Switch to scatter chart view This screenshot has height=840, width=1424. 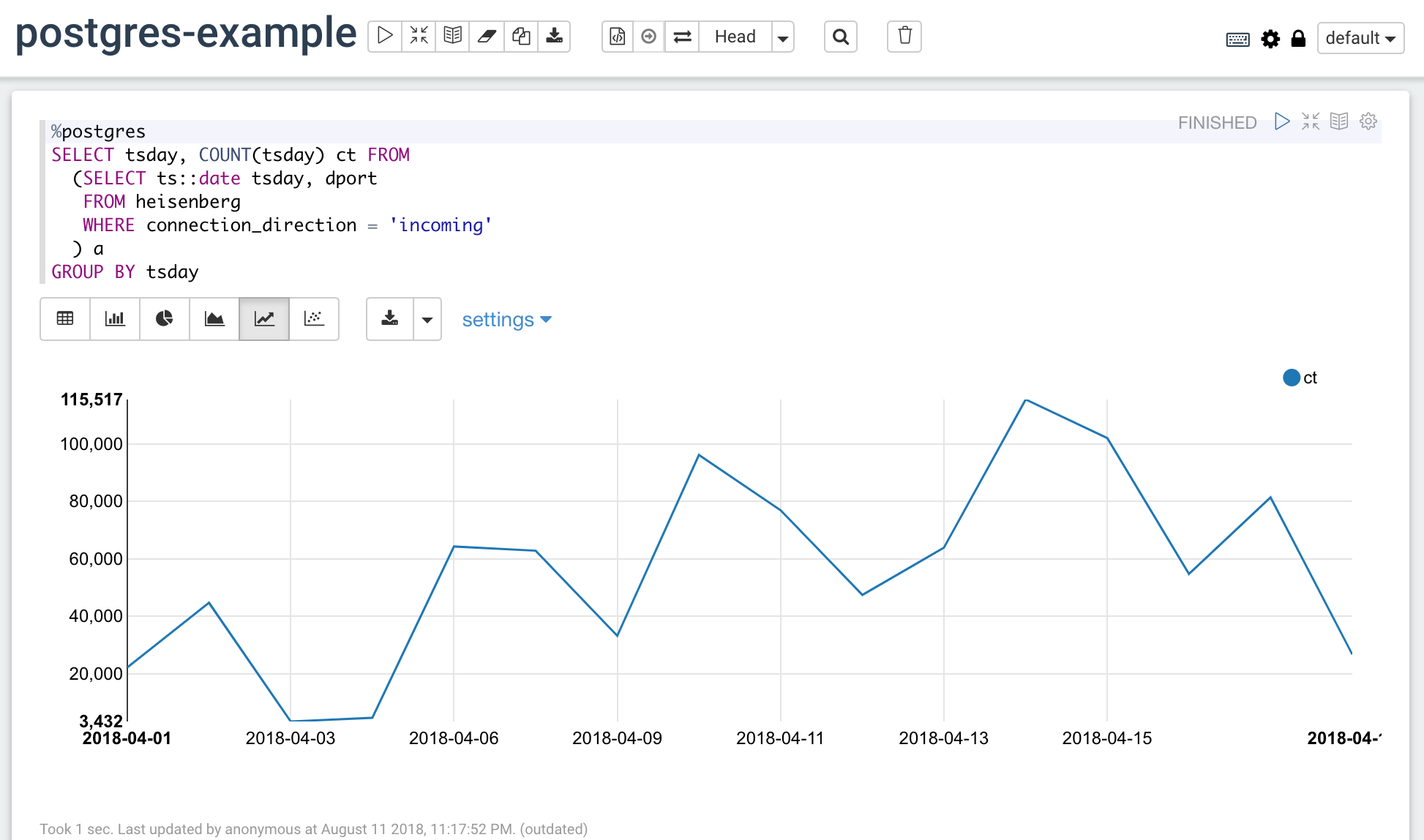click(314, 319)
